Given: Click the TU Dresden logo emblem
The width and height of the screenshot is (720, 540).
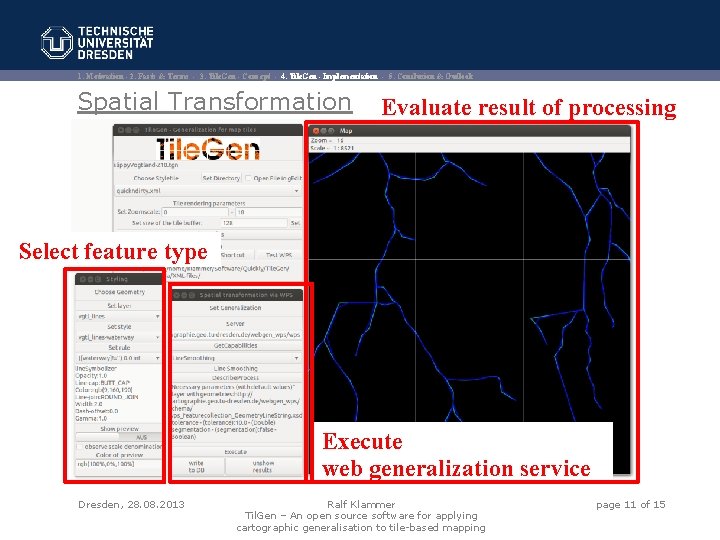Looking at the screenshot, I should tap(57, 42).
